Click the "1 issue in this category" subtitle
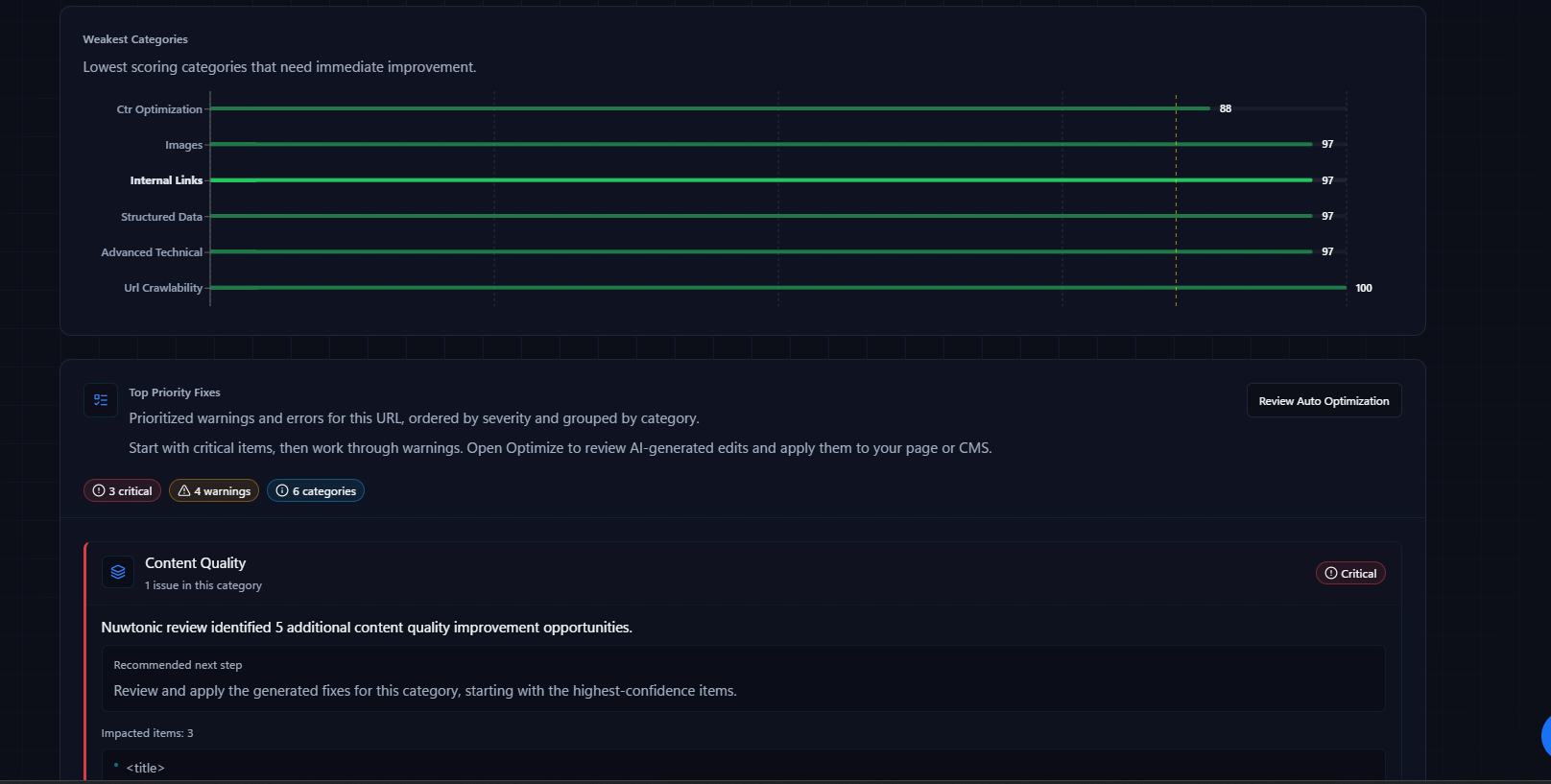Screen dimensions: 1551x784 click(203, 585)
